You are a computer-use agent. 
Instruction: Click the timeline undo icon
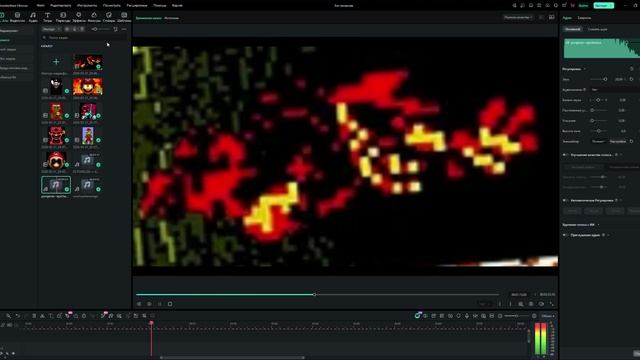17,316
